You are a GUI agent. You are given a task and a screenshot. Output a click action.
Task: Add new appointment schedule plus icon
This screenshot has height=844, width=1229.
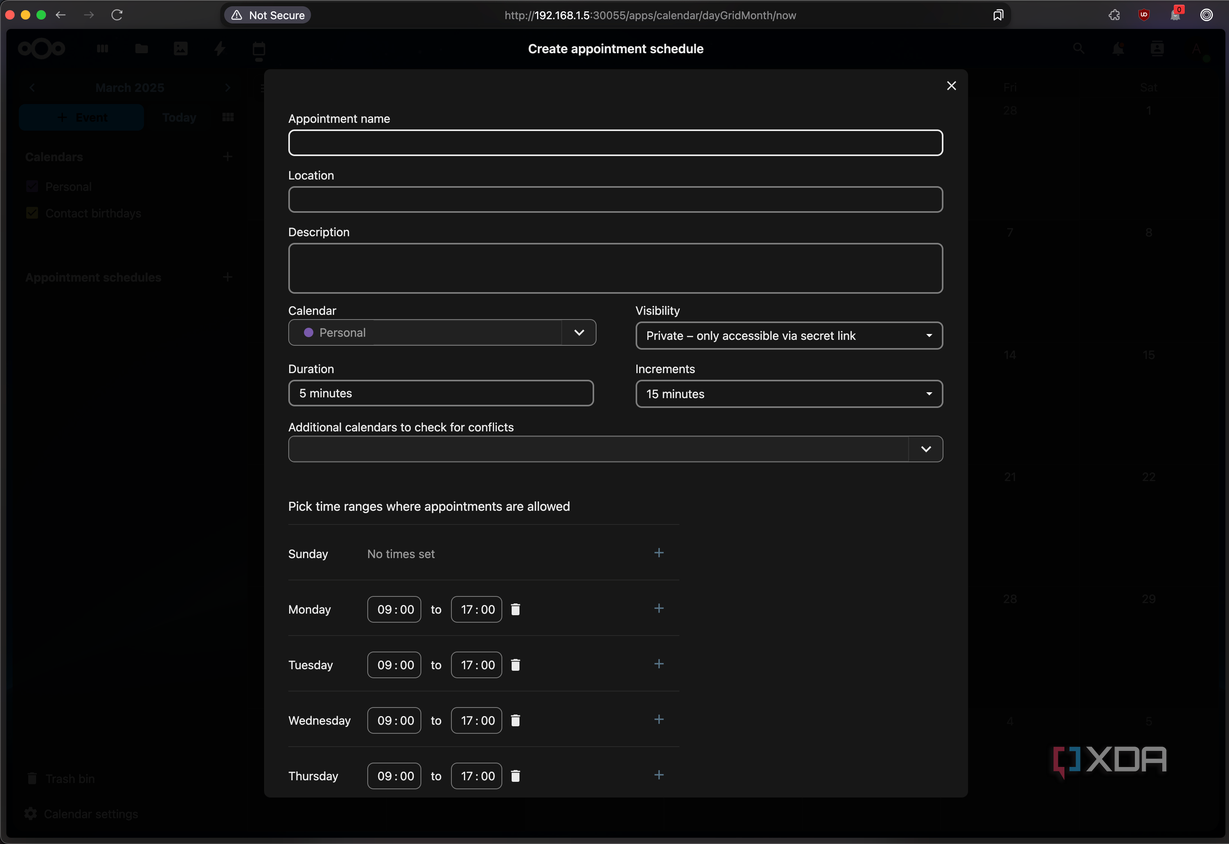coord(228,277)
